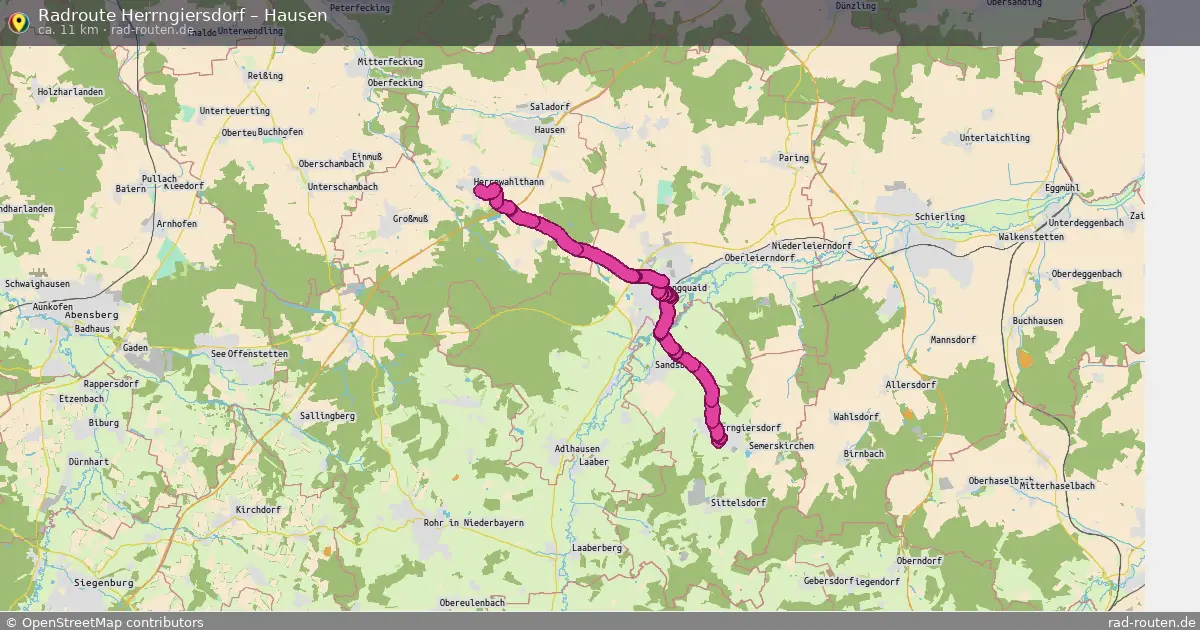This screenshot has width=1200, height=630.
Task: Click the Schwaighausen map label
Action: click(x=36, y=284)
